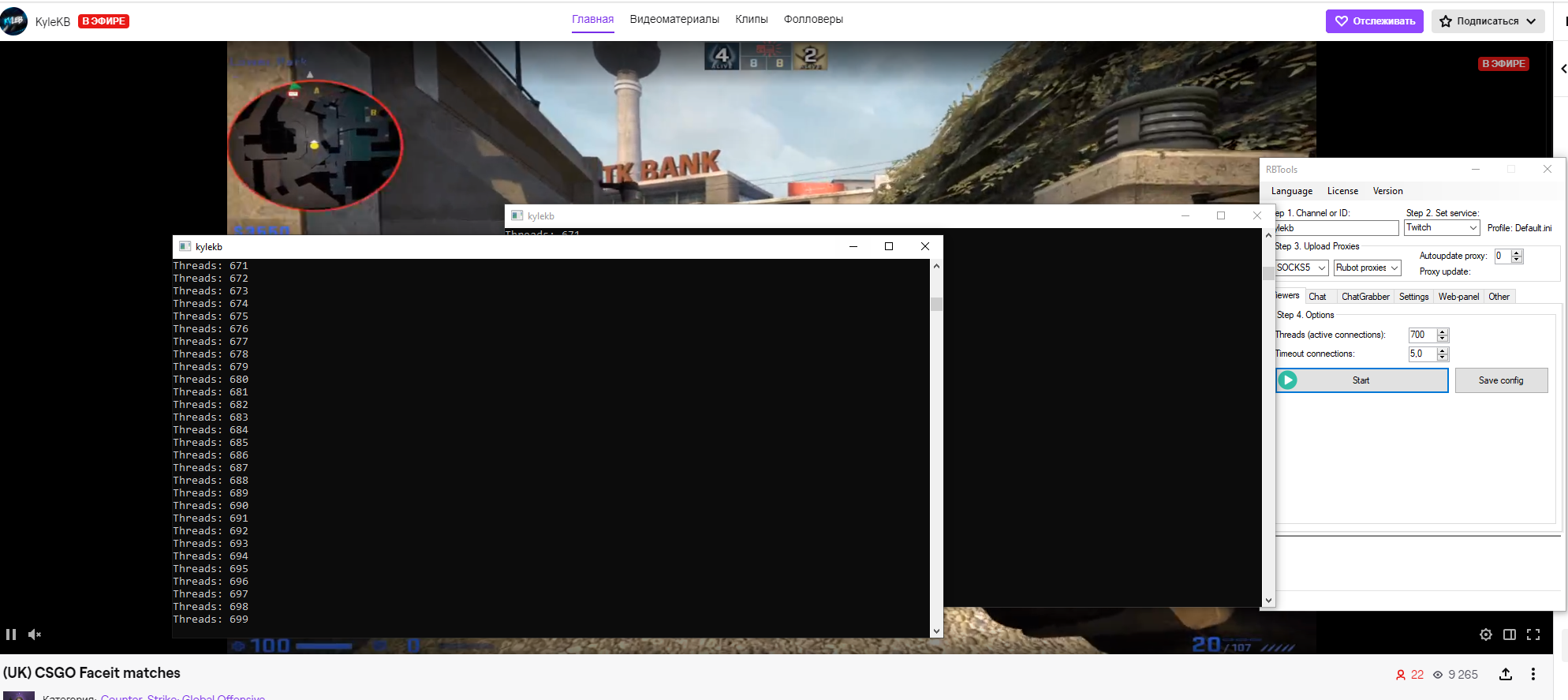Enter fullscreen video mode
The image size is (1568, 700).
(x=1533, y=634)
